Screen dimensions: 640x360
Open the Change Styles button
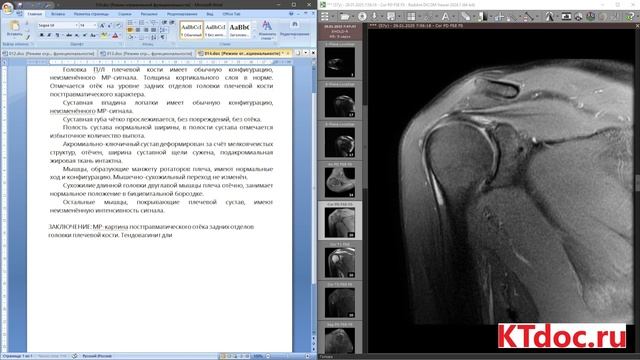(x=267, y=30)
